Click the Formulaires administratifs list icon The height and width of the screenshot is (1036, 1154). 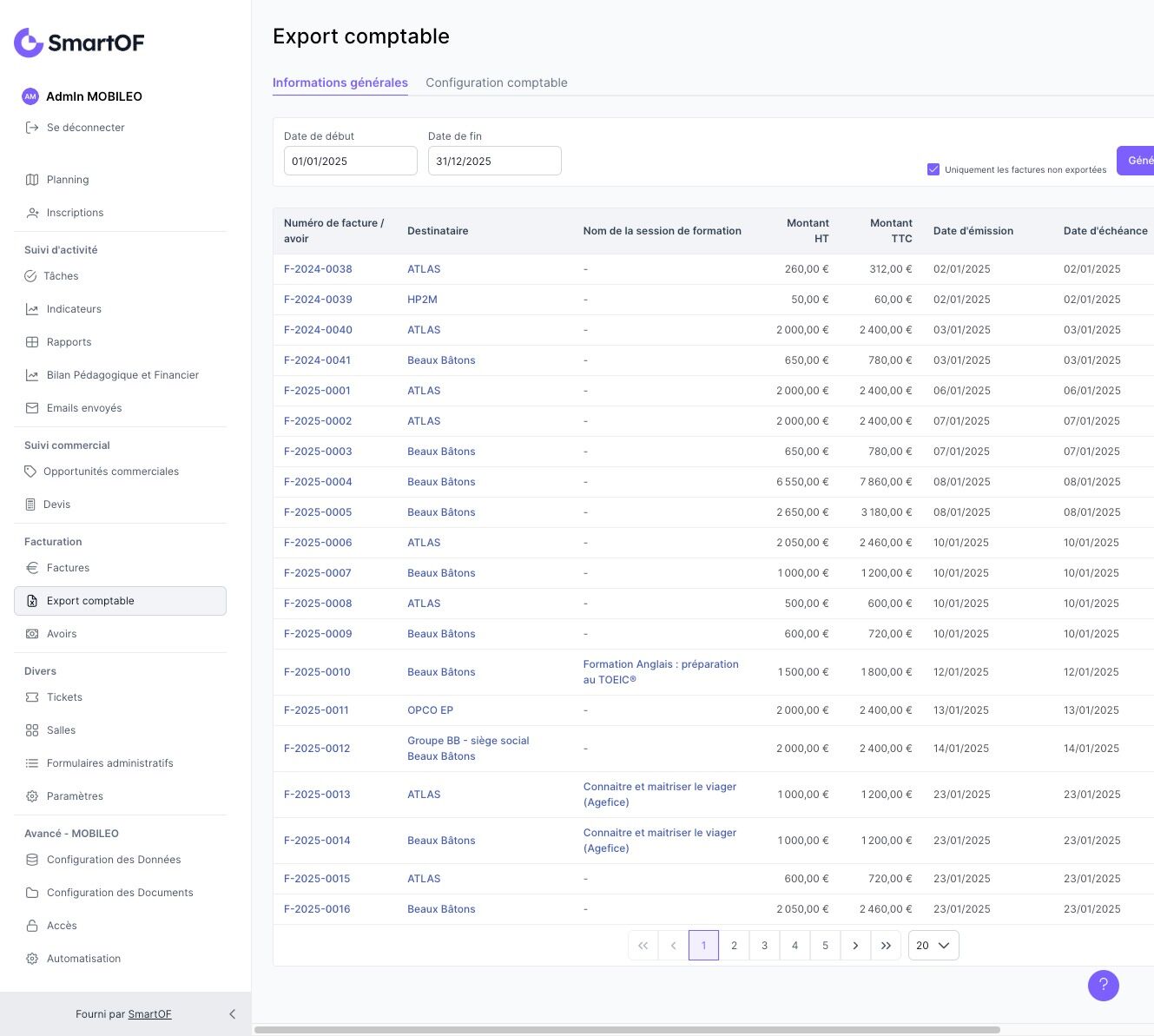coord(32,763)
